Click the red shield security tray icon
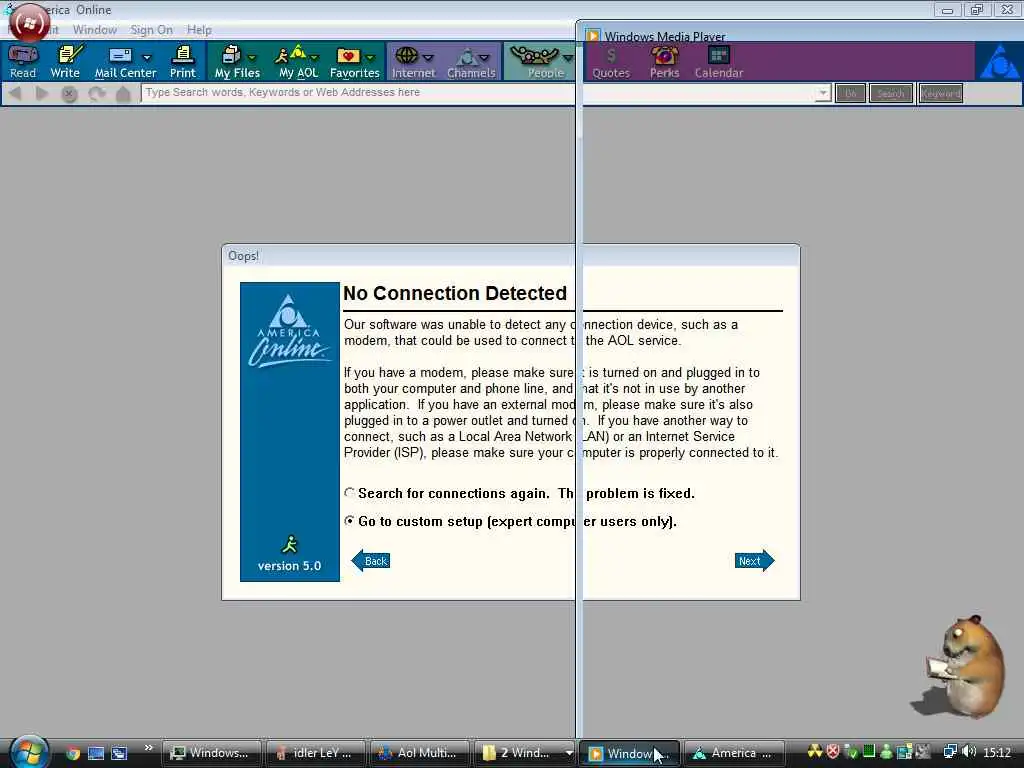1024x768 pixels. click(833, 752)
